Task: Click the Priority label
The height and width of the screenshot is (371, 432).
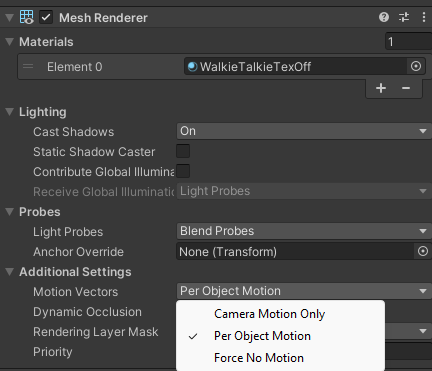Action: coord(53,352)
